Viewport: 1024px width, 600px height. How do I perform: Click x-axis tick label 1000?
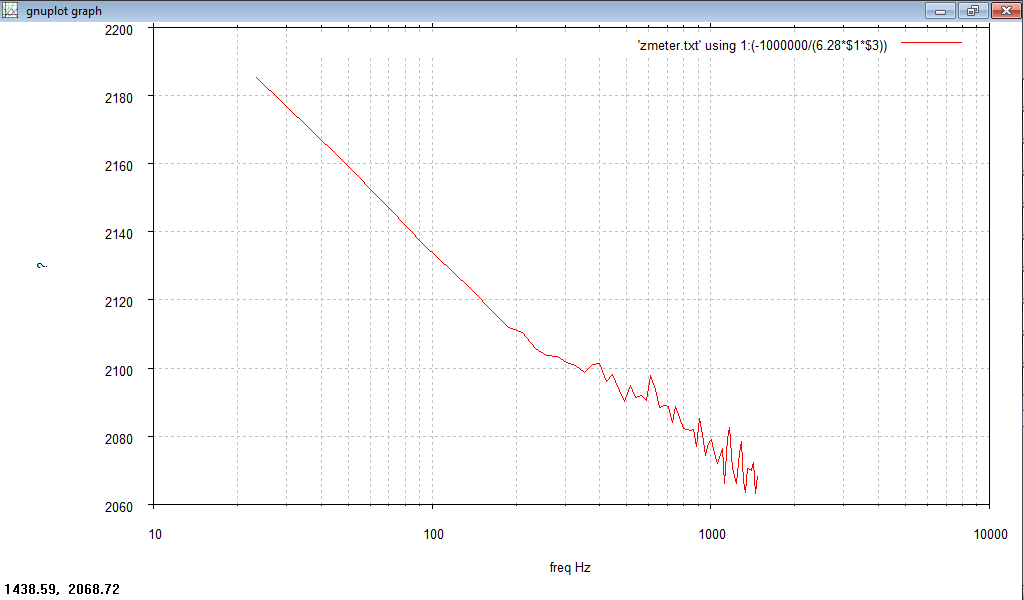click(712, 534)
